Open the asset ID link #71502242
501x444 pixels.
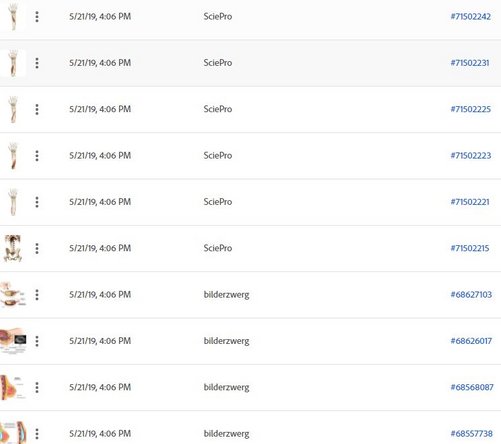(x=471, y=17)
